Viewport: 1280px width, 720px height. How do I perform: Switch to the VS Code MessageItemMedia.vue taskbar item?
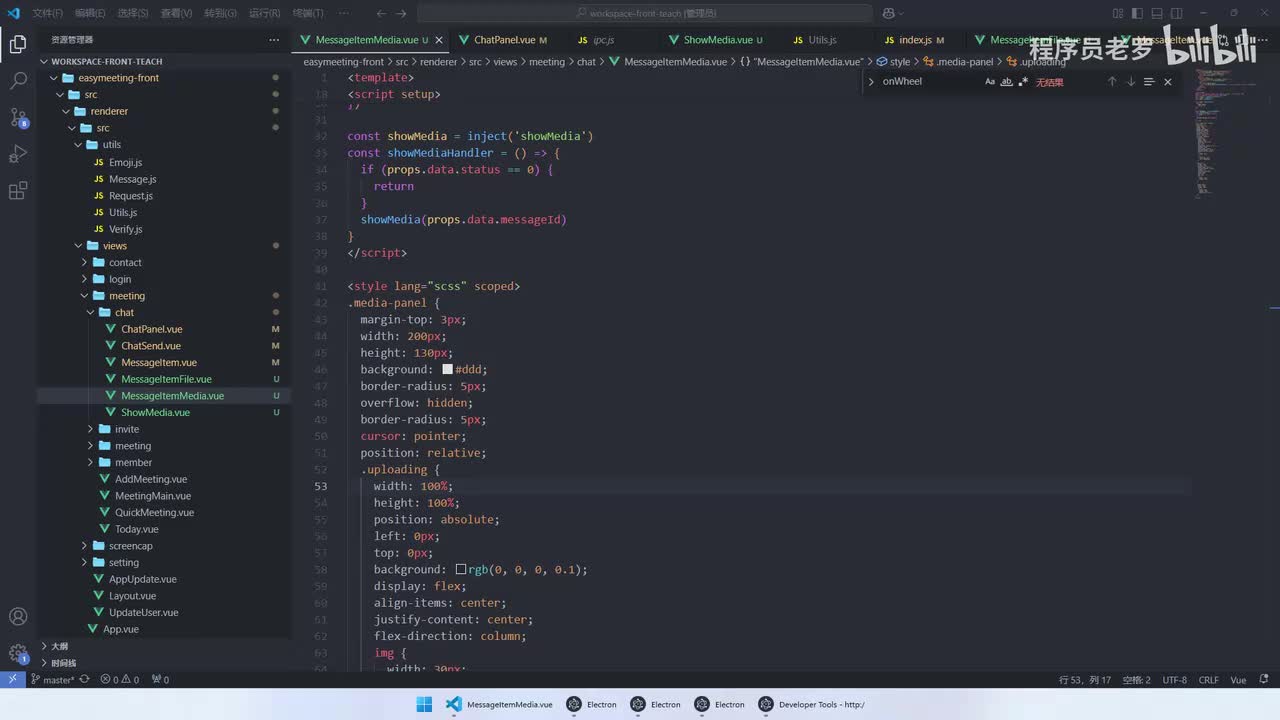click(499, 704)
